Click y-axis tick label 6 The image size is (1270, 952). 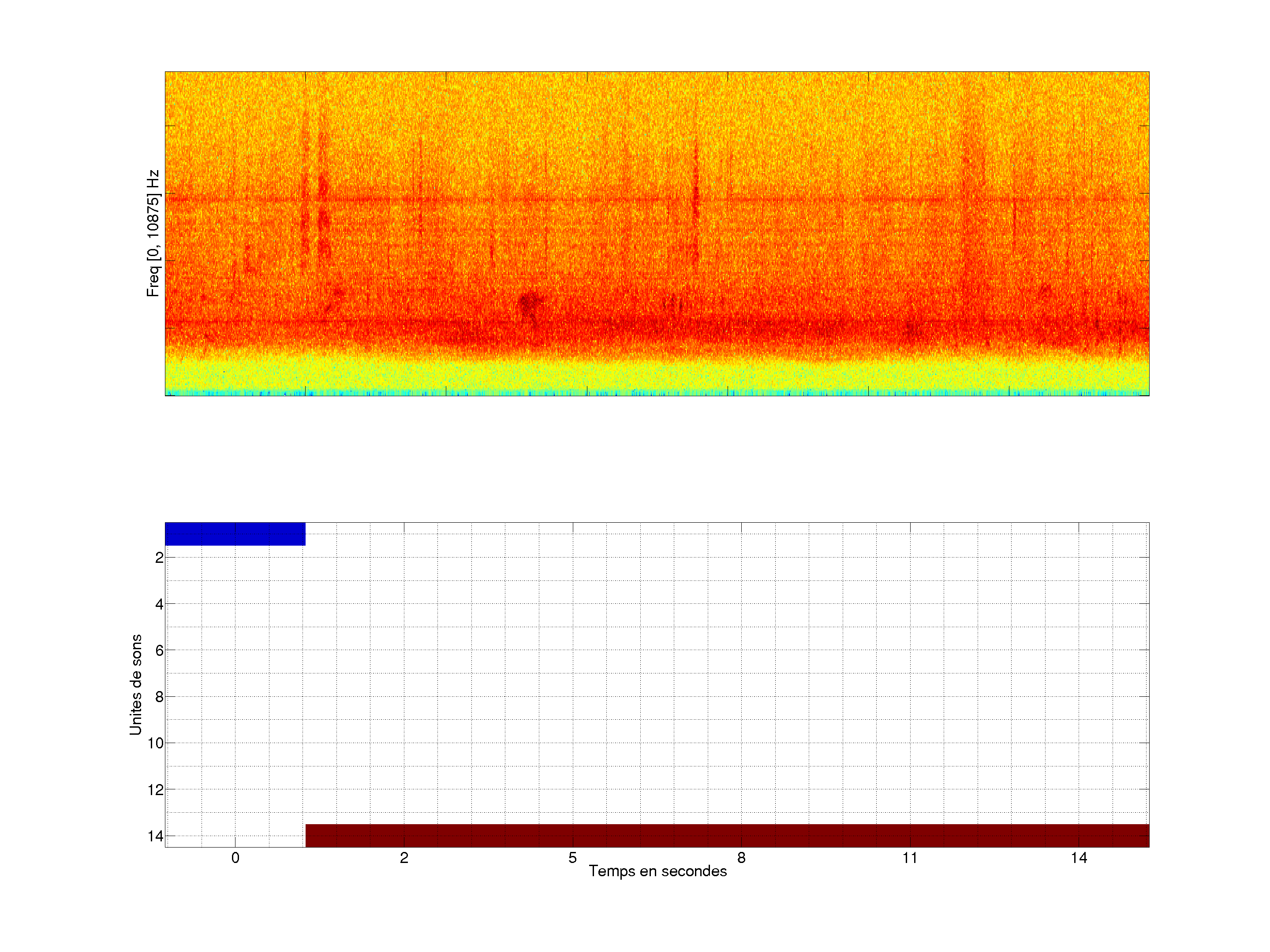pos(159,651)
